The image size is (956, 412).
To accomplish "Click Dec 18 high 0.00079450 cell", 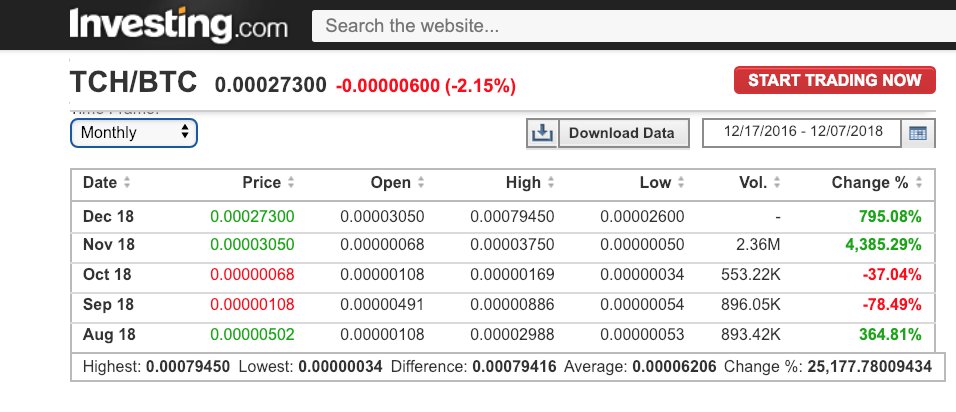I will pos(512,216).
